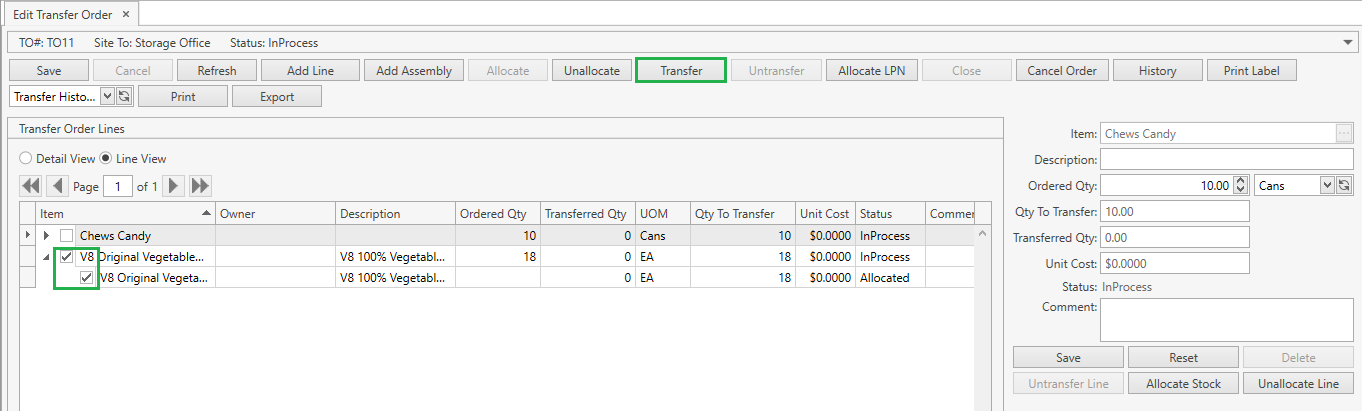The width and height of the screenshot is (1362, 411).
Task: Check the Chews Candy row checkbox
Action: click(66, 236)
